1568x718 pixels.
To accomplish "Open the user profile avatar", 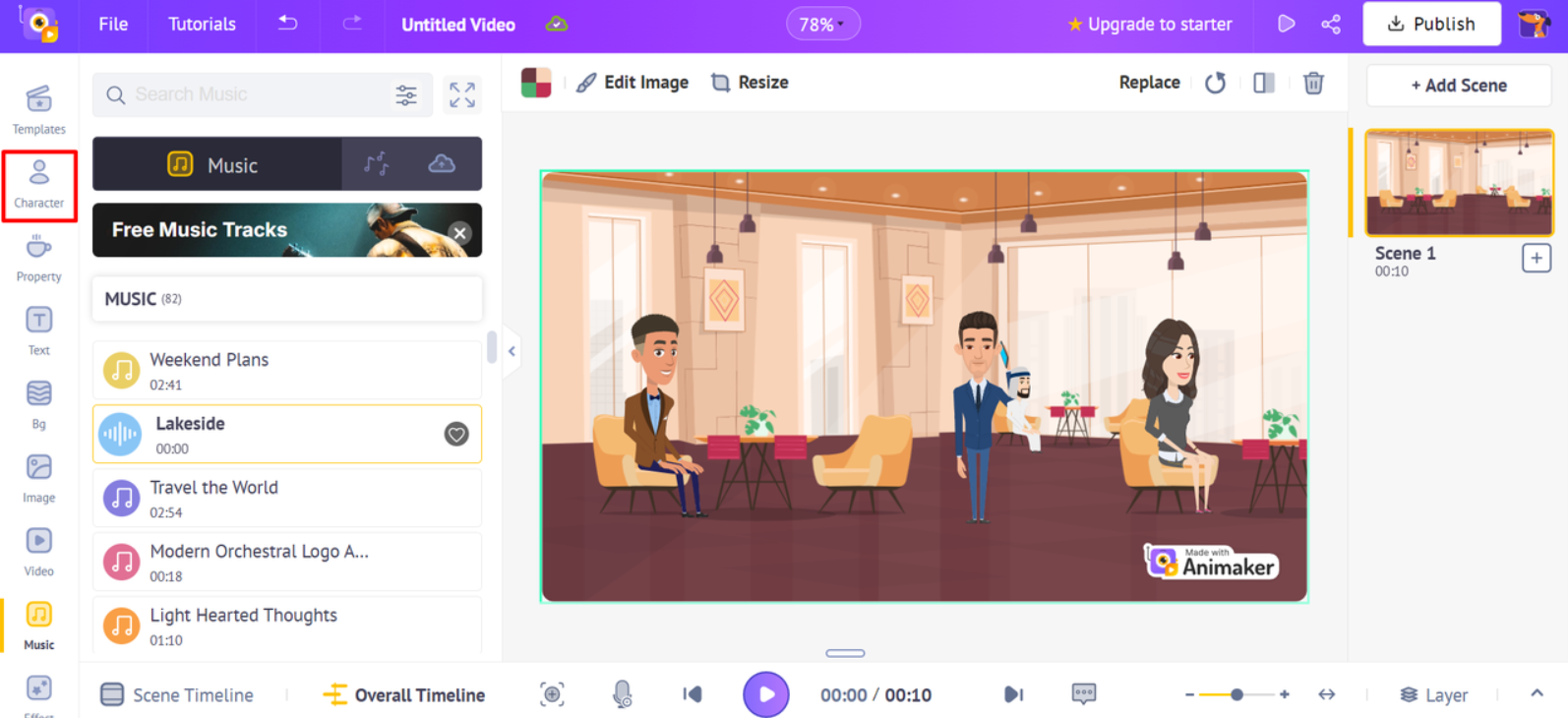I will click(1534, 24).
